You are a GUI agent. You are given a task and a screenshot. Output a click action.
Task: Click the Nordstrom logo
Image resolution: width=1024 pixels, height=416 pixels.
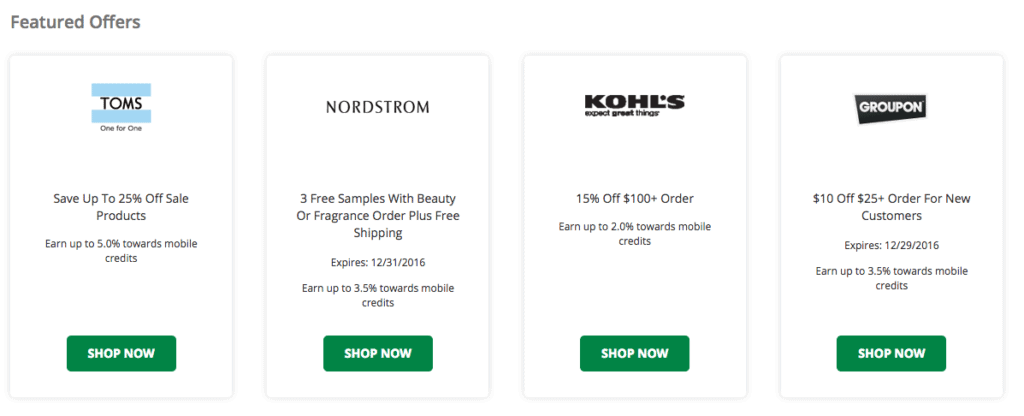378,106
